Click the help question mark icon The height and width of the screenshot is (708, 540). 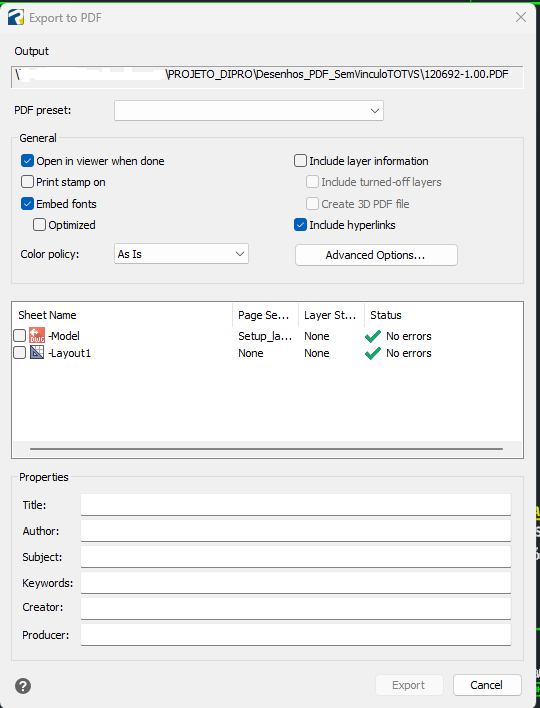pos(23,686)
